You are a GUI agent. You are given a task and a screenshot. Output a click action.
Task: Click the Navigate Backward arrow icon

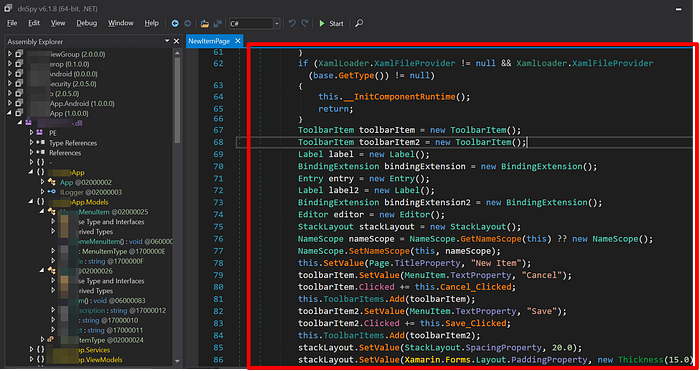(175, 23)
